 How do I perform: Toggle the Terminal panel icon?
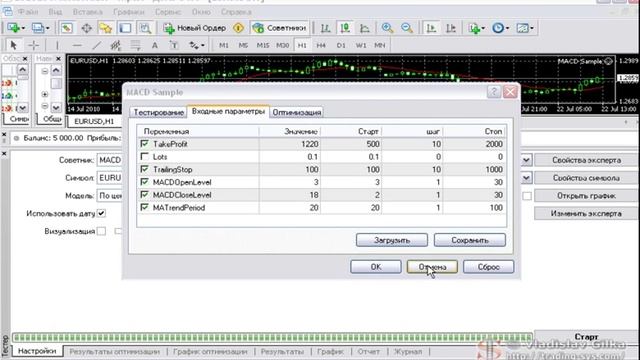tap(125, 28)
